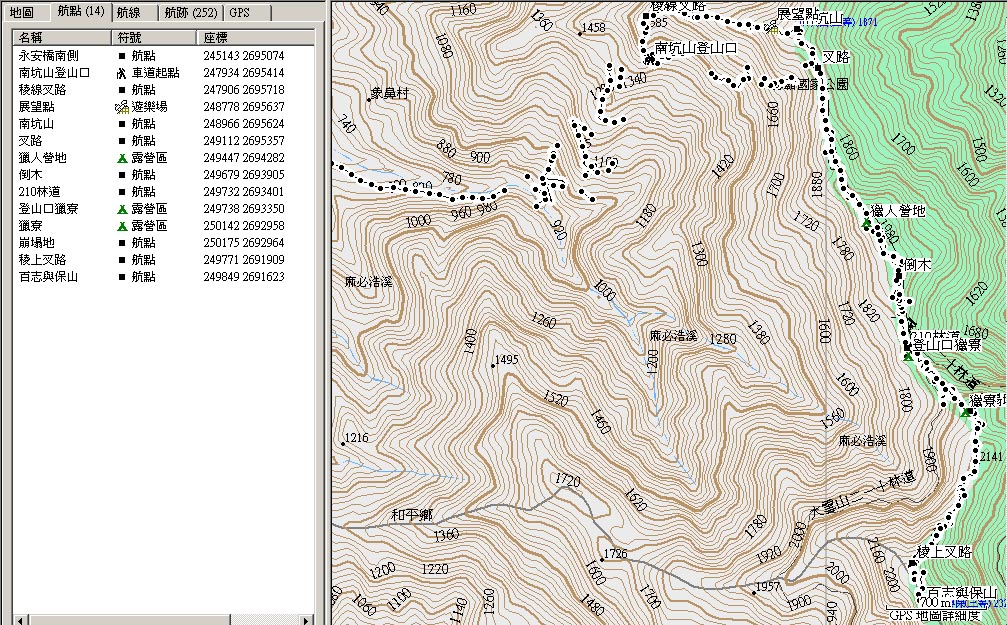The image size is (1007, 625).
Task: Click the square symbol icon in the 百志與保山 row
Action: [x=122, y=277]
